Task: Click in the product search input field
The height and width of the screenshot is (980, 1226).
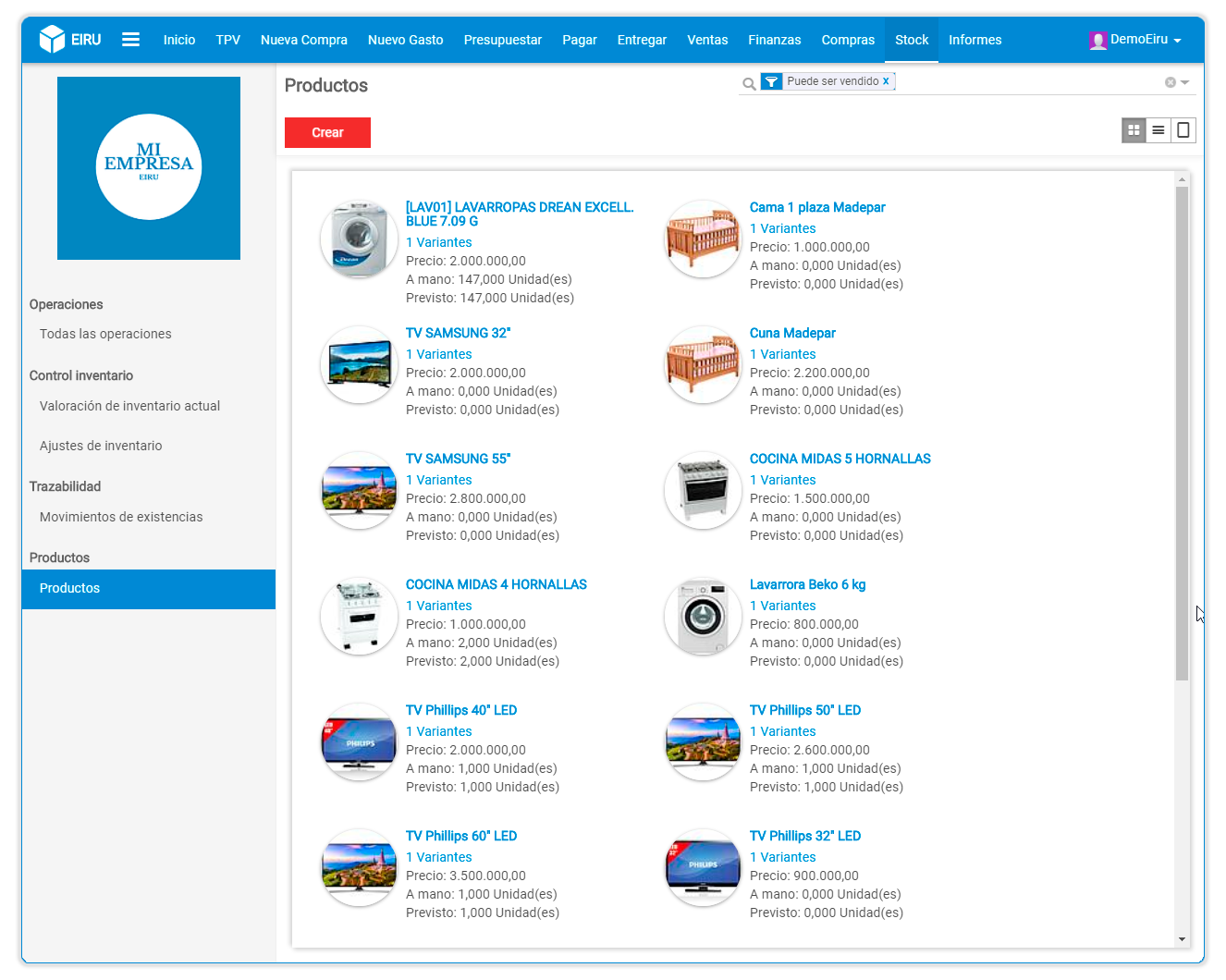Action: (1026, 82)
